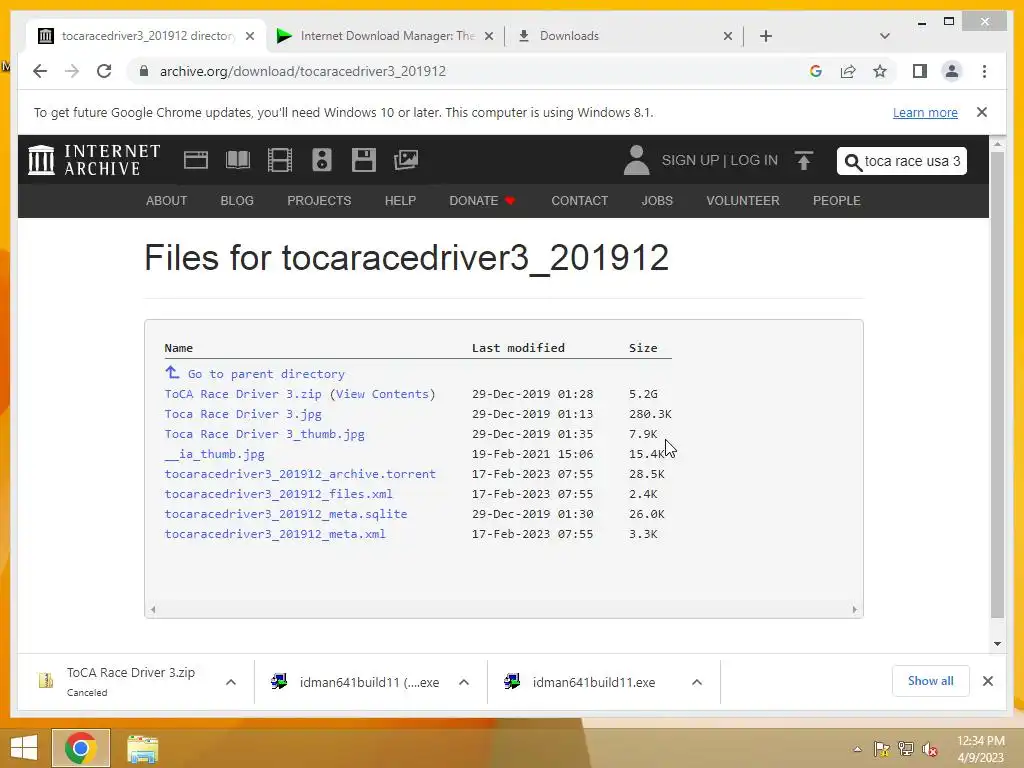The width and height of the screenshot is (1024, 768).
Task: Click the network tray icon
Action: coord(906,749)
